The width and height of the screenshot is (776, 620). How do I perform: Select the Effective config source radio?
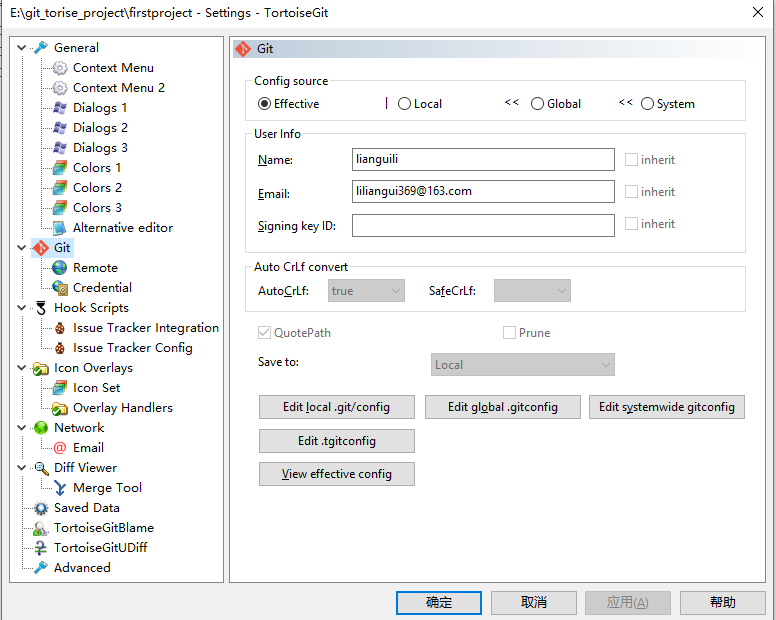click(x=264, y=104)
